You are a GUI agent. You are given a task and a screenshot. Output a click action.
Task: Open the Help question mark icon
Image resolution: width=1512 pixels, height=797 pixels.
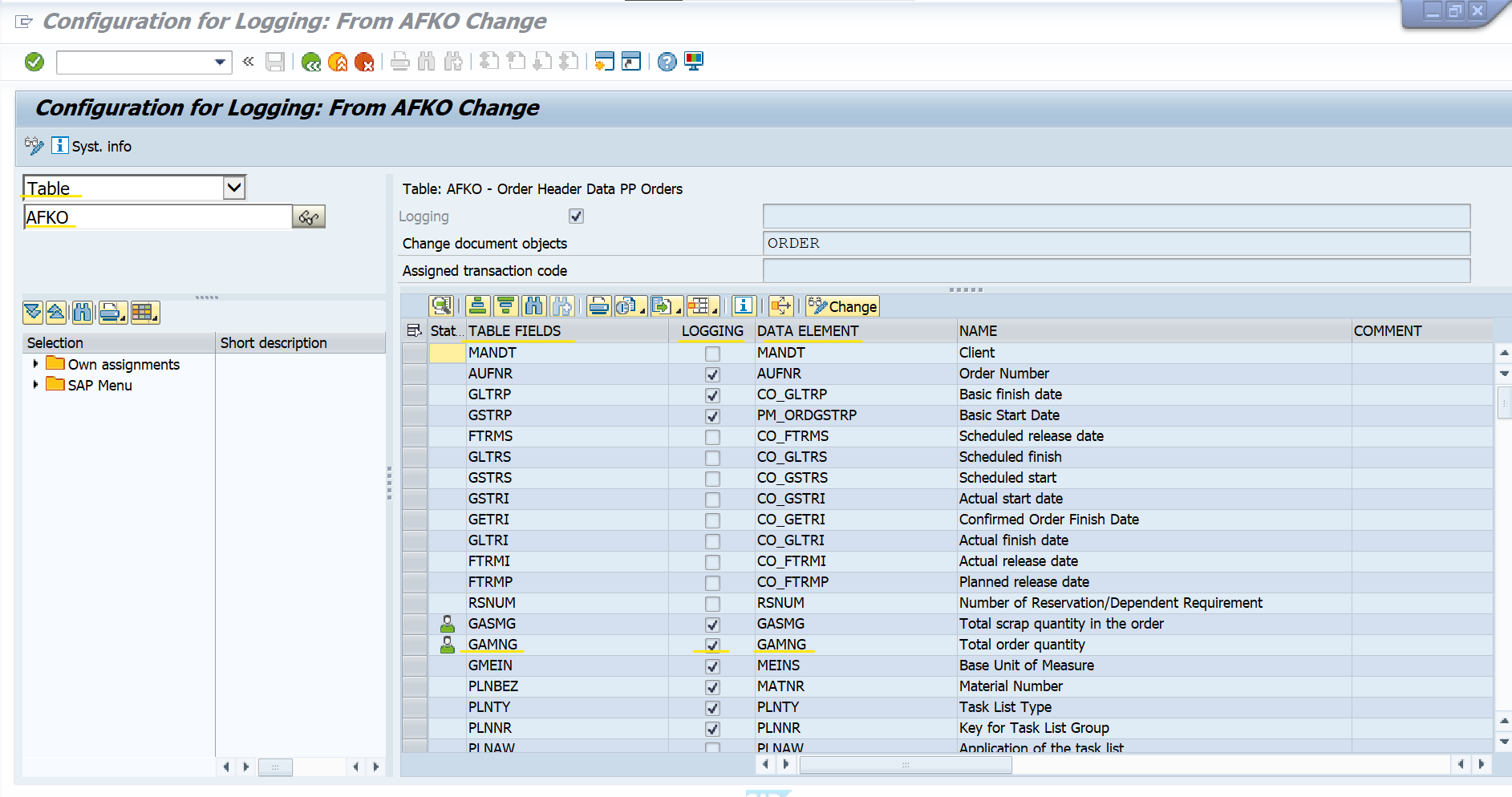point(667,62)
